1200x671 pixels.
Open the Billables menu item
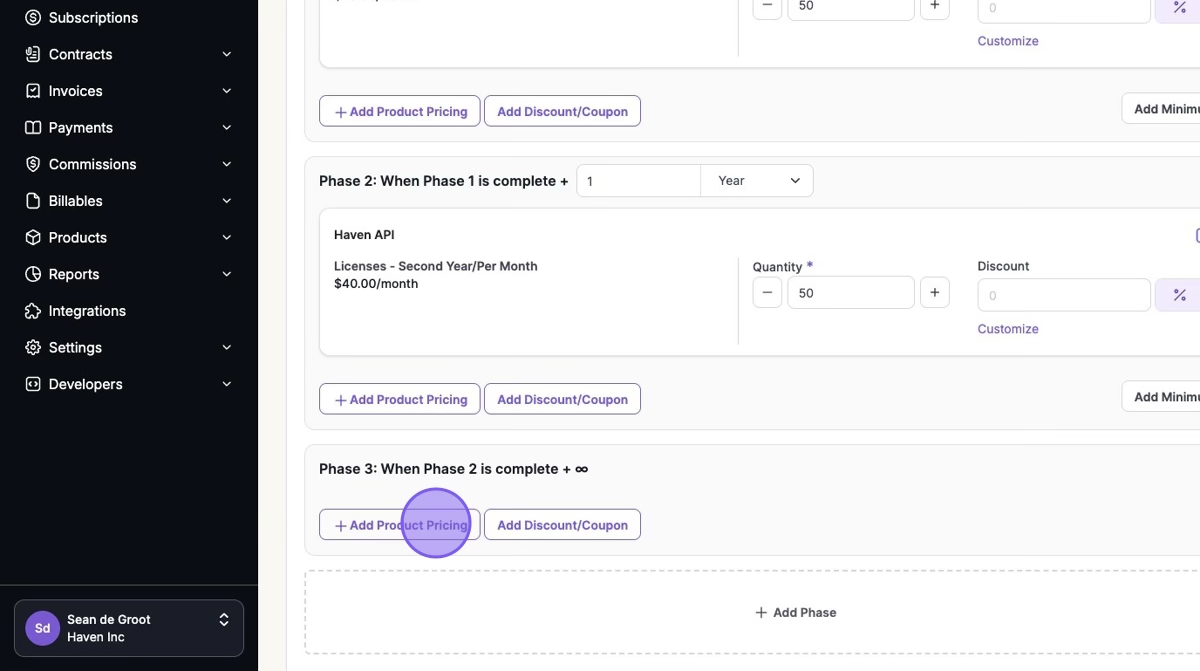click(76, 201)
